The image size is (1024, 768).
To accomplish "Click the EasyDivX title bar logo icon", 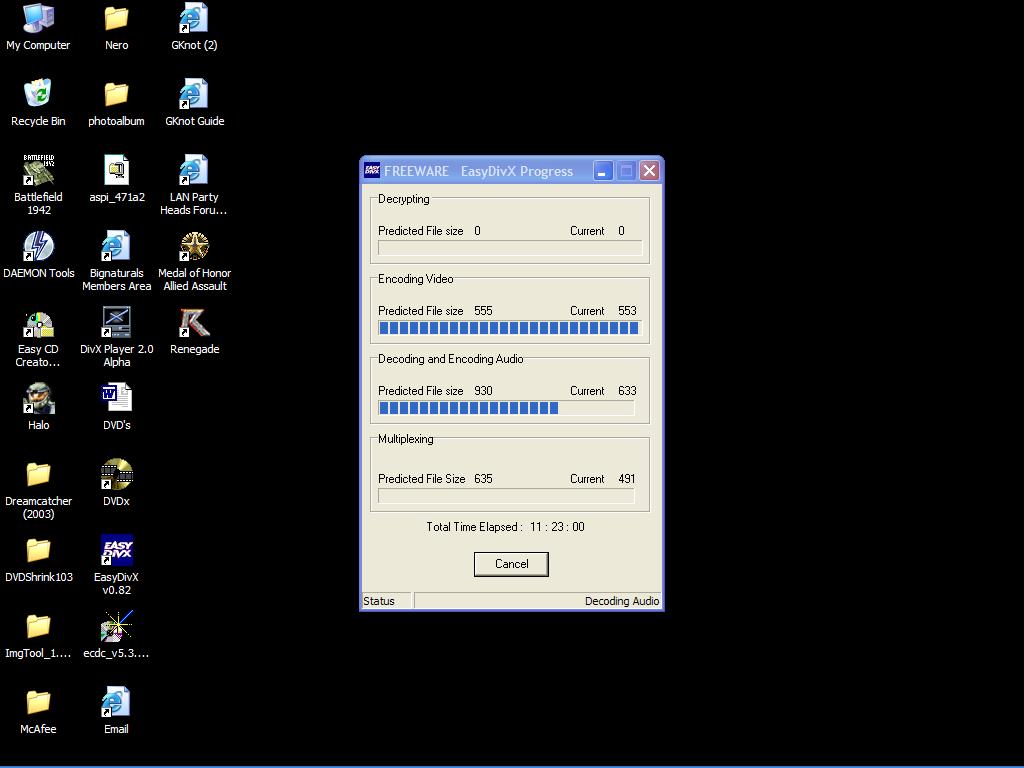I will tap(372, 170).
